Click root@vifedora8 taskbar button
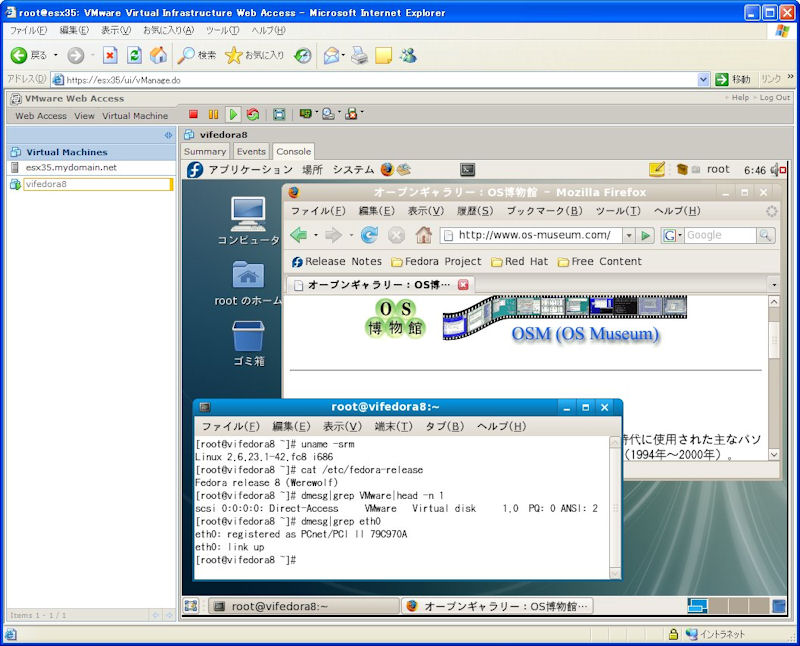Viewport: 800px width, 646px height. pyautogui.click(x=304, y=606)
